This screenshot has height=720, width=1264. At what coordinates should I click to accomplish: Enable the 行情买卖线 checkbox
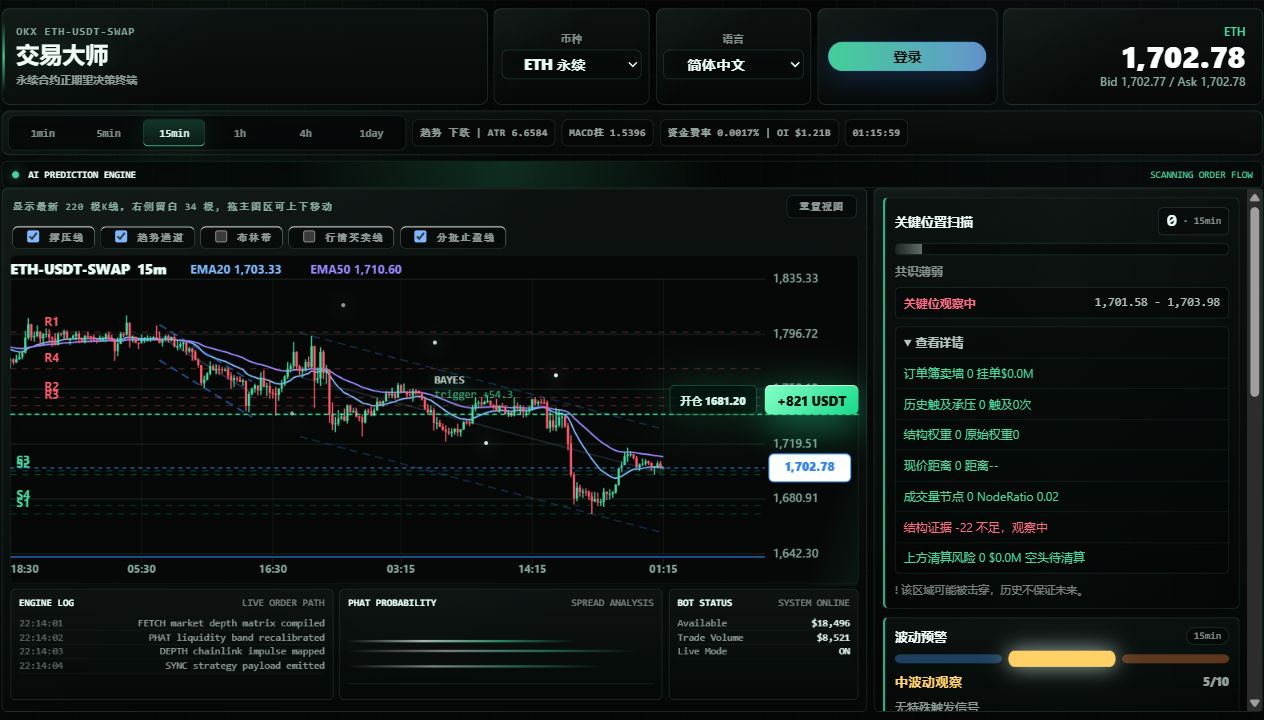pyautogui.click(x=309, y=237)
